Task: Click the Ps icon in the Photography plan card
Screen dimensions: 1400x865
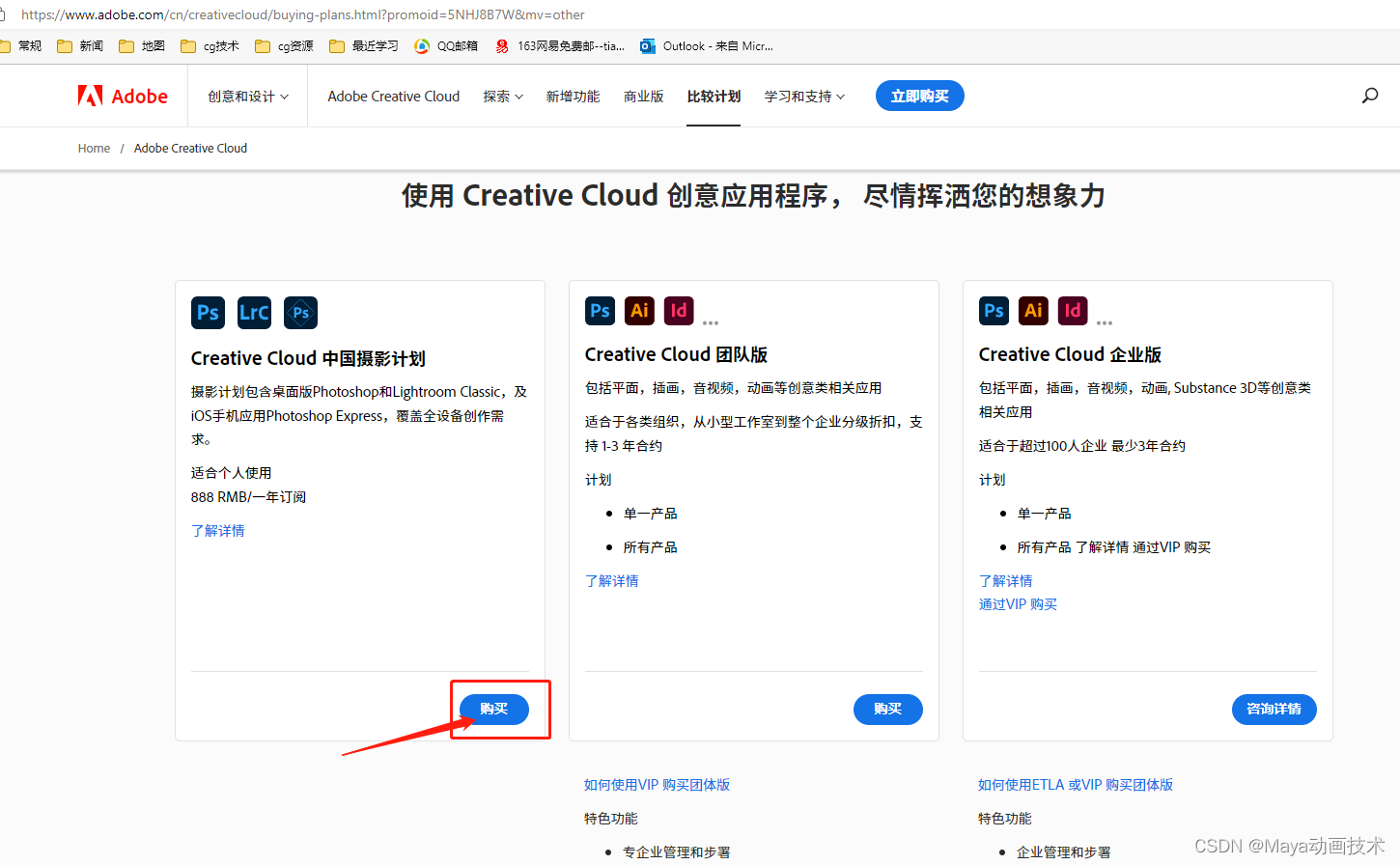Action: 208,313
